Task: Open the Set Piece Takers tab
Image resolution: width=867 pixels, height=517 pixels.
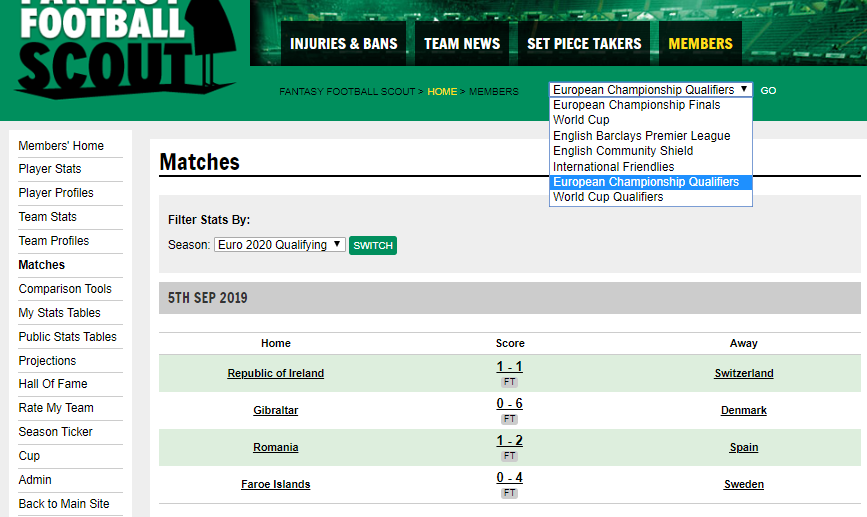Action: tap(584, 44)
